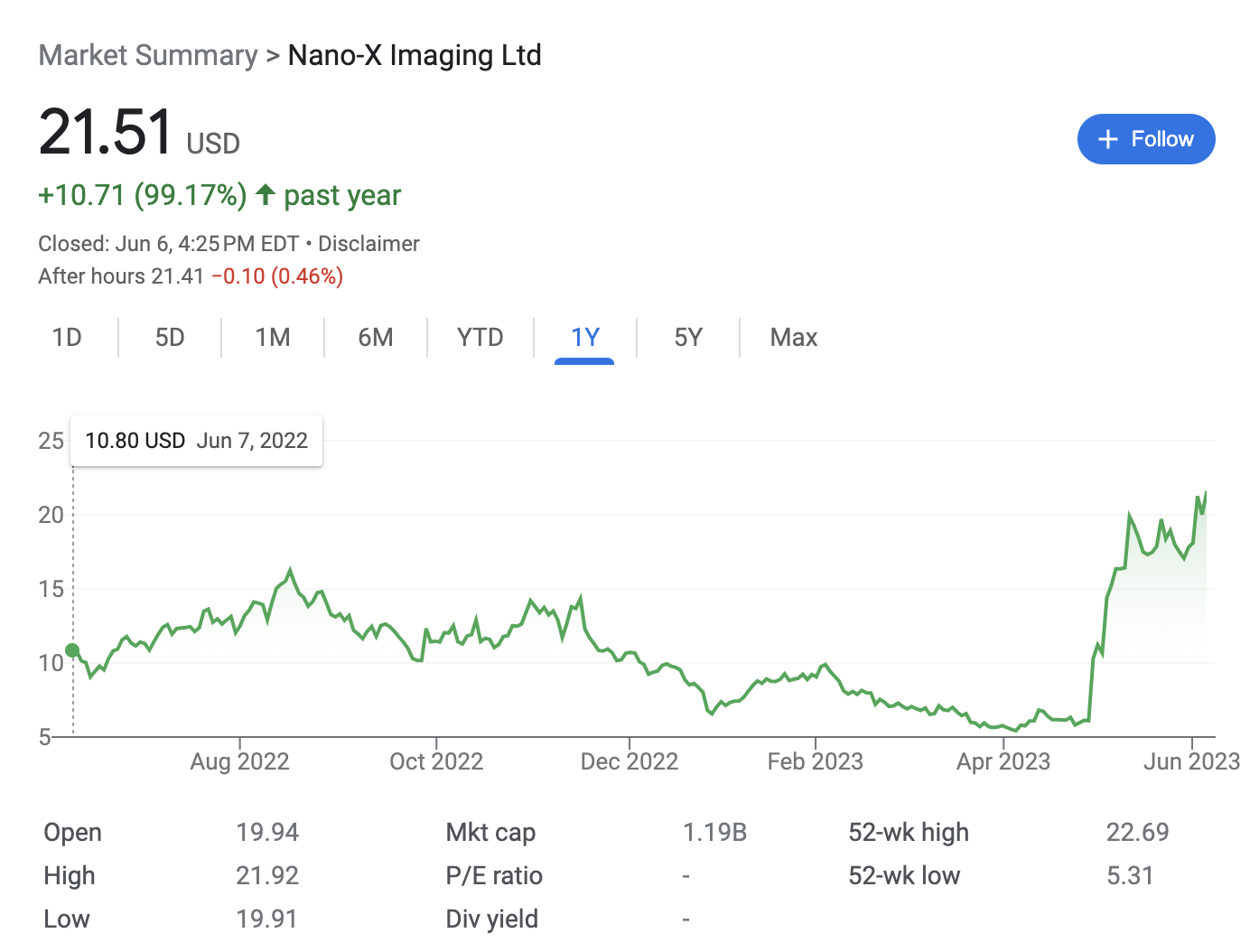Switch chart to 6M range

pos(376,338)
